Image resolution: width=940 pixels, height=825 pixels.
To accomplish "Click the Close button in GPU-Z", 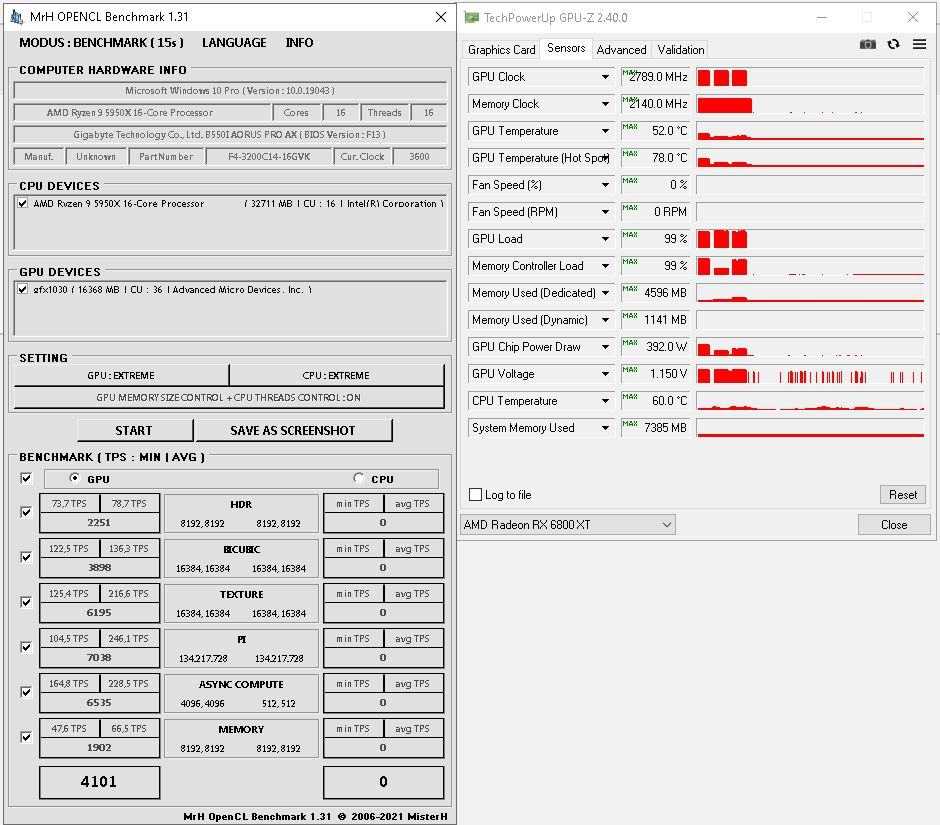I will 894,525.
